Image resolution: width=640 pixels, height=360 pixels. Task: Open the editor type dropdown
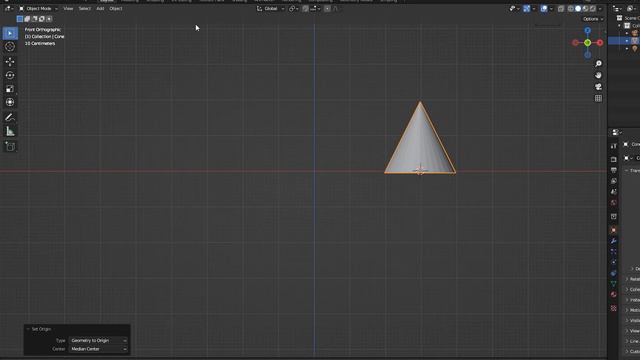8,9
